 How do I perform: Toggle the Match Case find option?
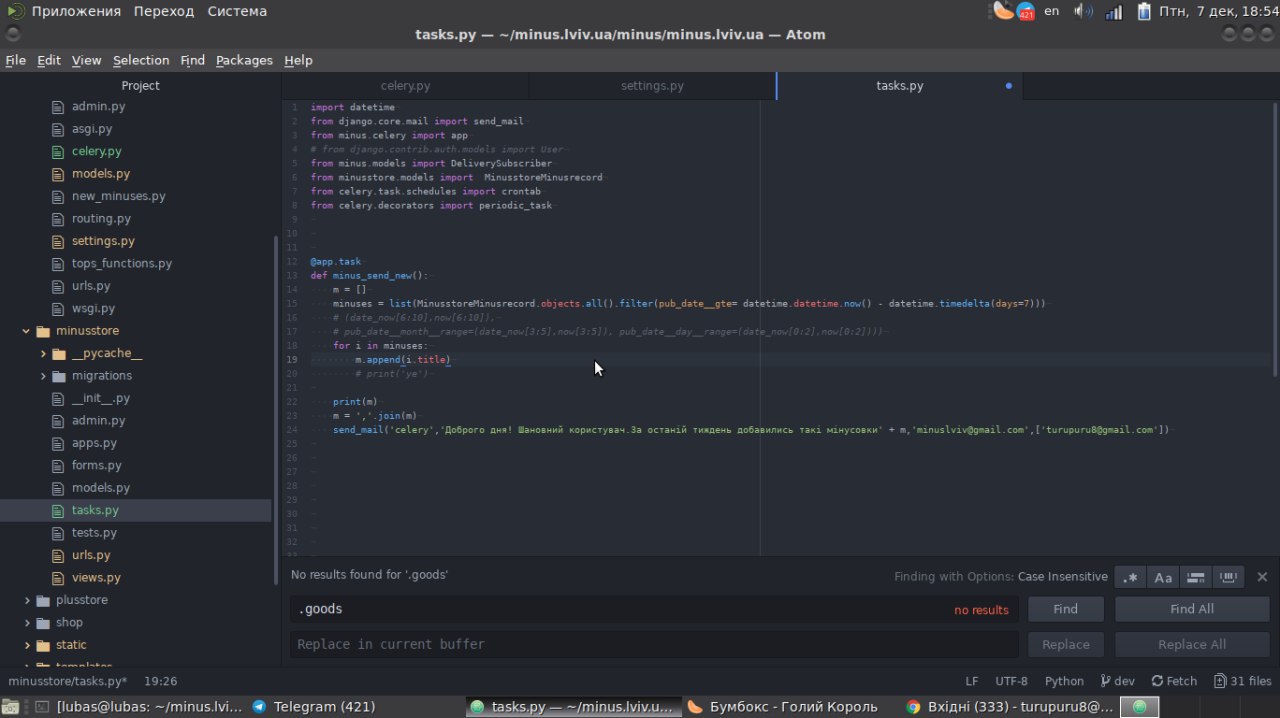1163,577
